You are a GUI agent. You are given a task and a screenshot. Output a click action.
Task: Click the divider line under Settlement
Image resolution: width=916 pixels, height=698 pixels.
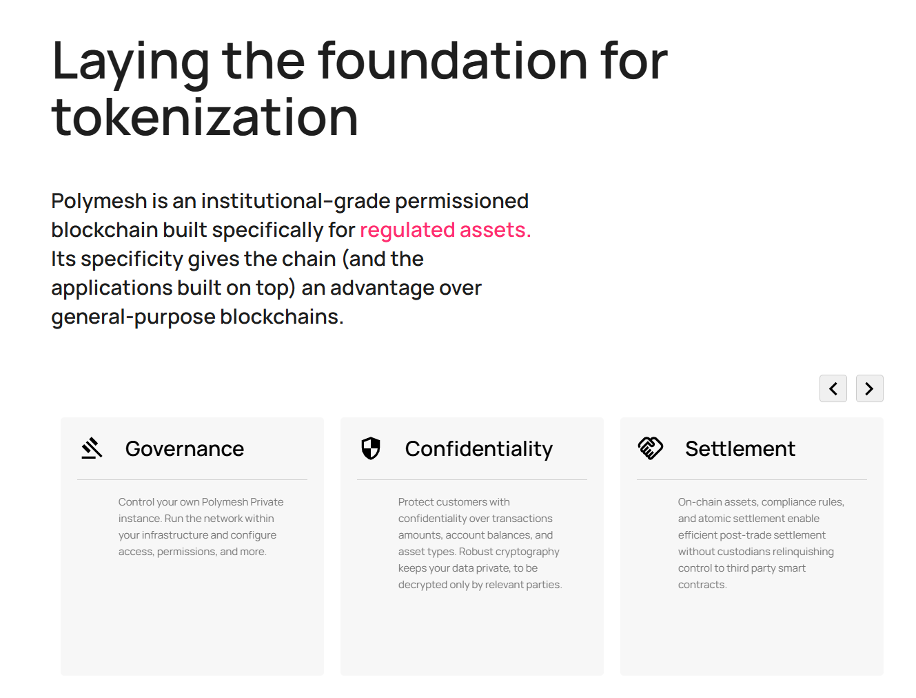click(x=752, y=480)
